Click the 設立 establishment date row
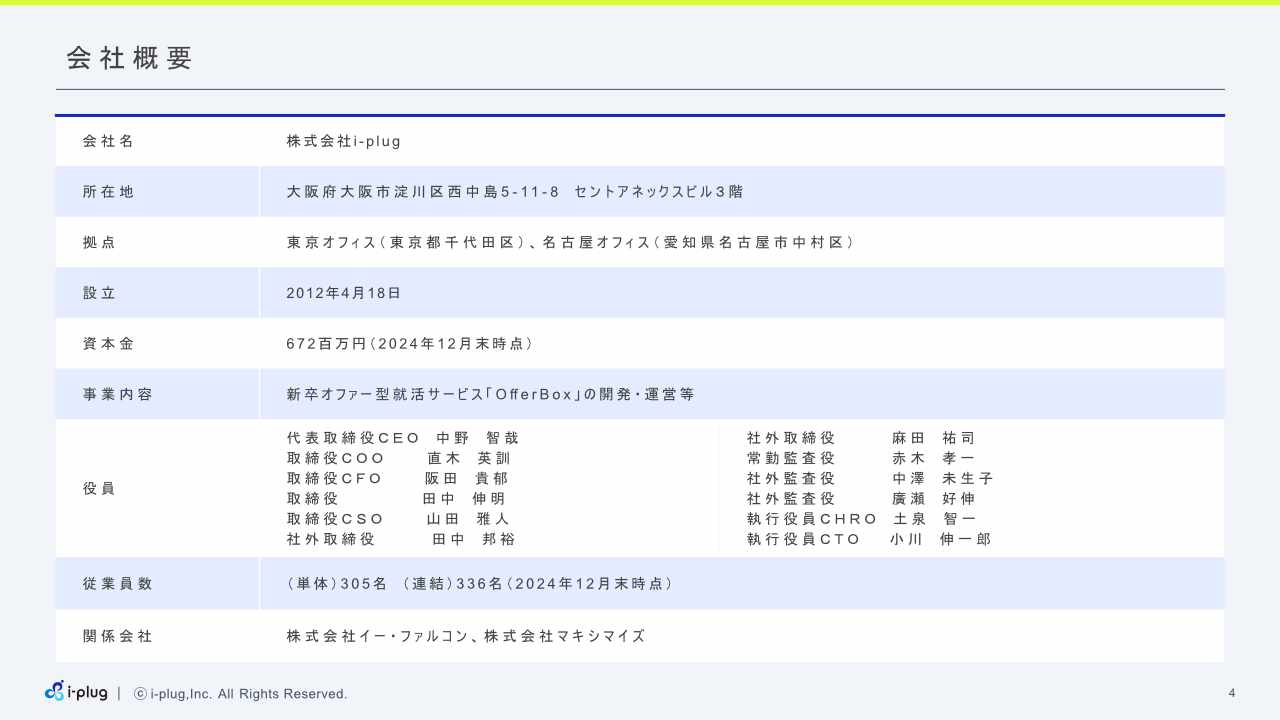Viewport: 1280px width, 720px height. pyautogui.click(x=100, y=292)
